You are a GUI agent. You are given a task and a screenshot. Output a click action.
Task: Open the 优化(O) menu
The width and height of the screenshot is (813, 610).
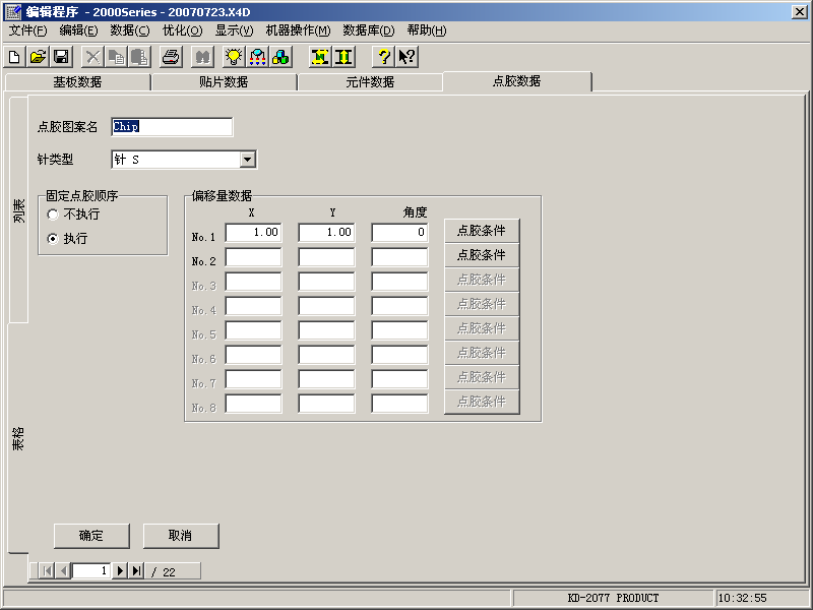coord(183,31)
